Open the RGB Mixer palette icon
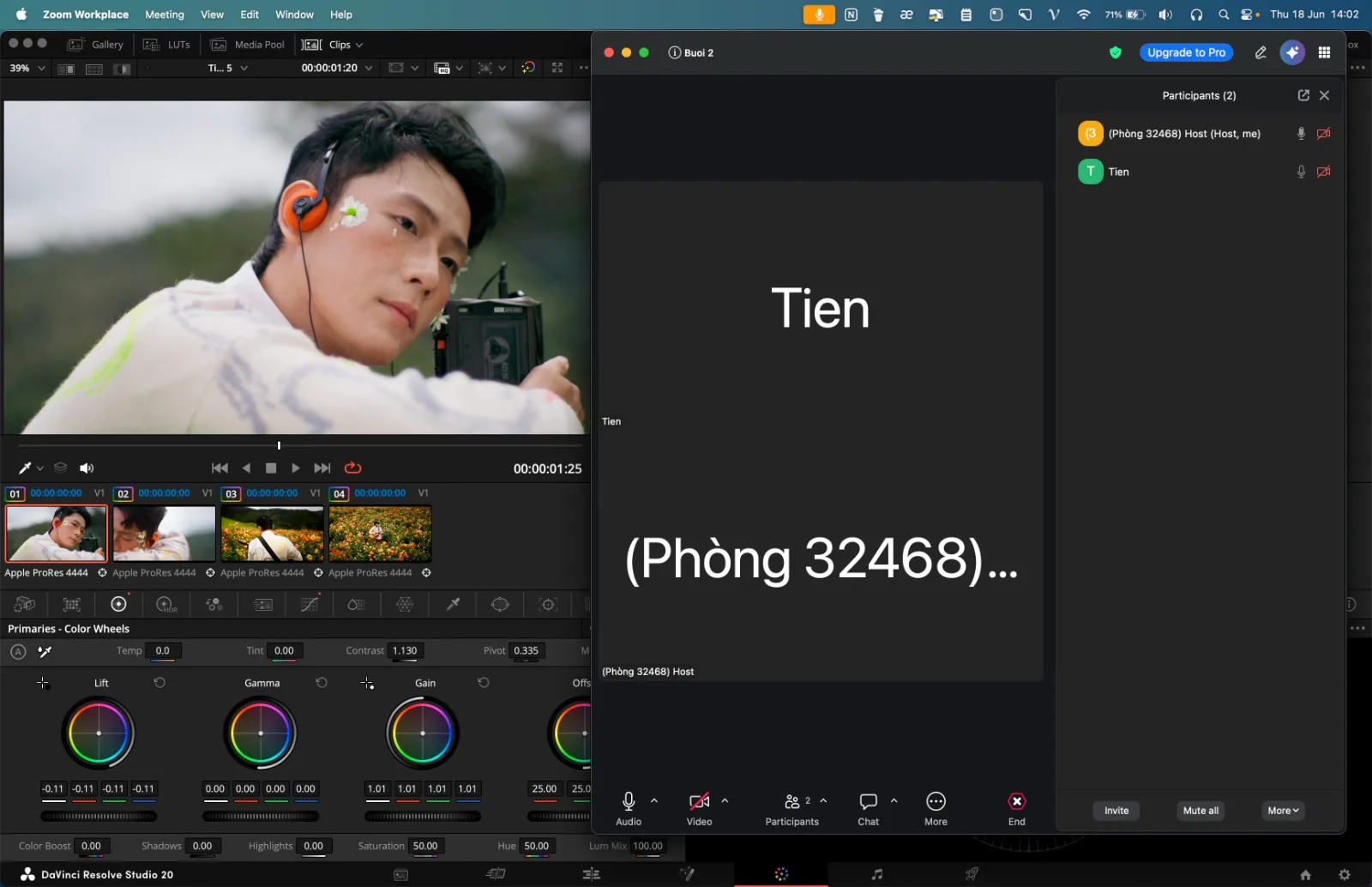Image resolution: width=1372 pixels, height=887 pixels. pyautogui.click(x=214, y=604)
